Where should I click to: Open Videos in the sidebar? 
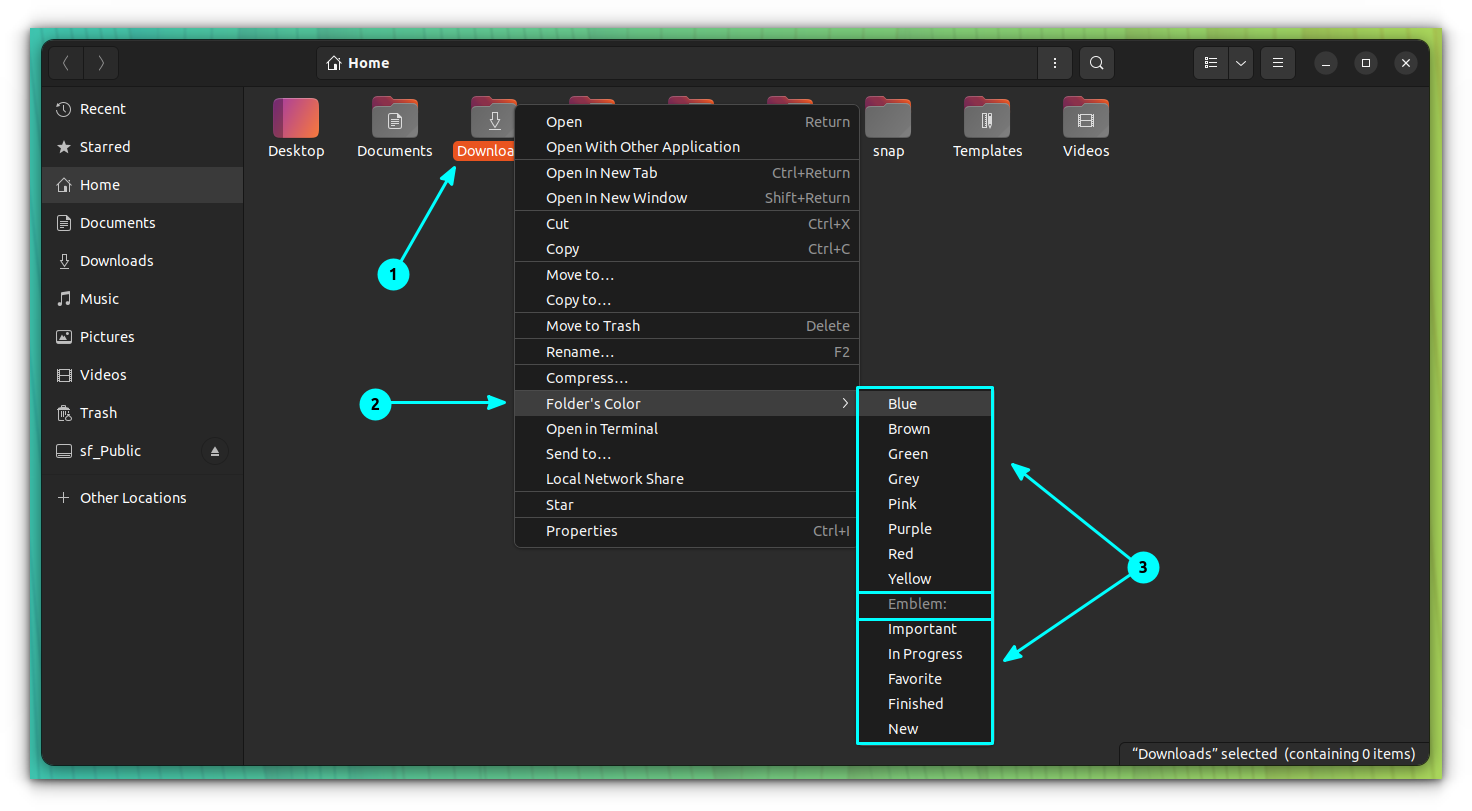pyautogui.click(x=143, y=375)
